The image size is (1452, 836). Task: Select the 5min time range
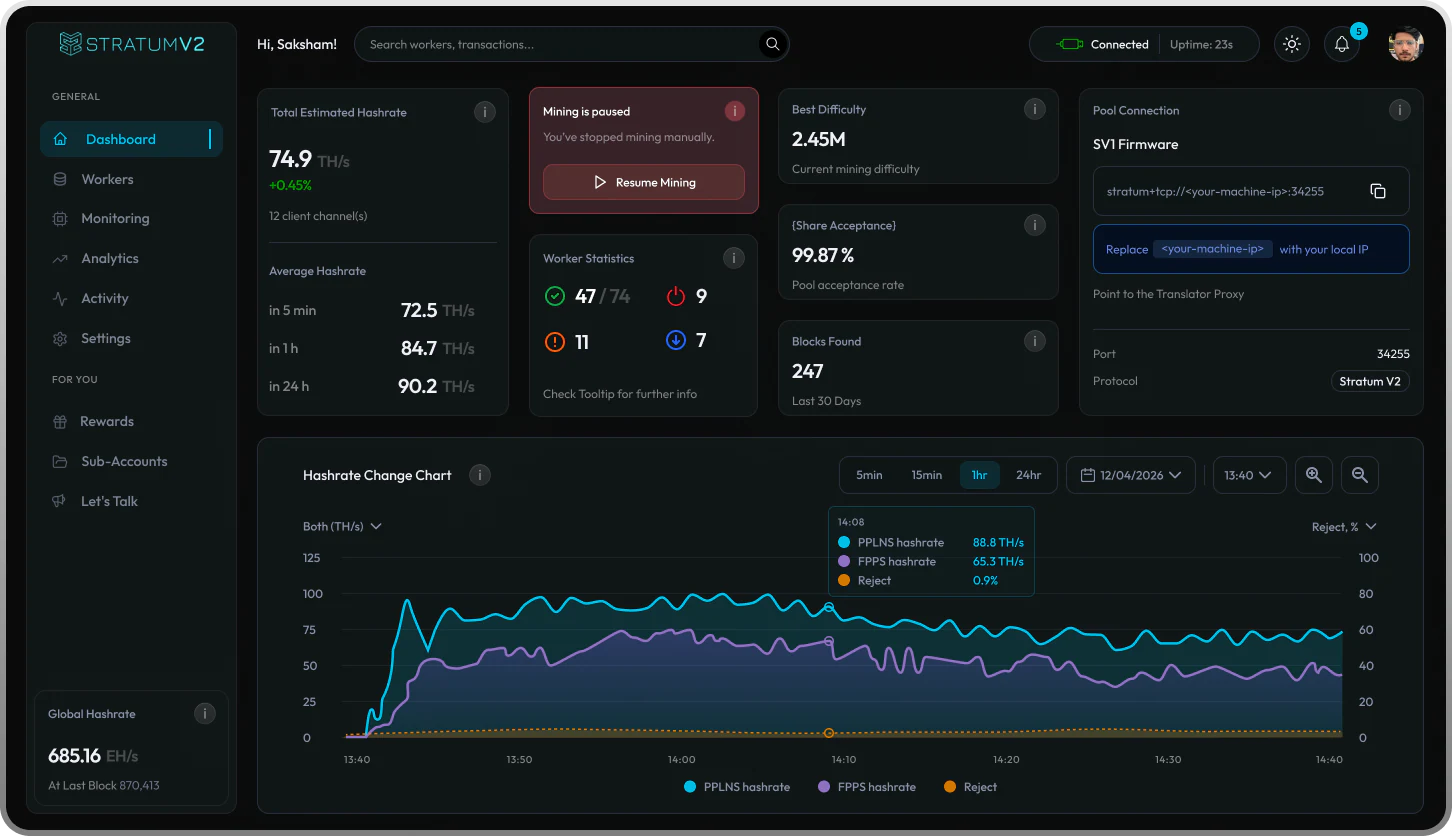[x=869, y=475]
